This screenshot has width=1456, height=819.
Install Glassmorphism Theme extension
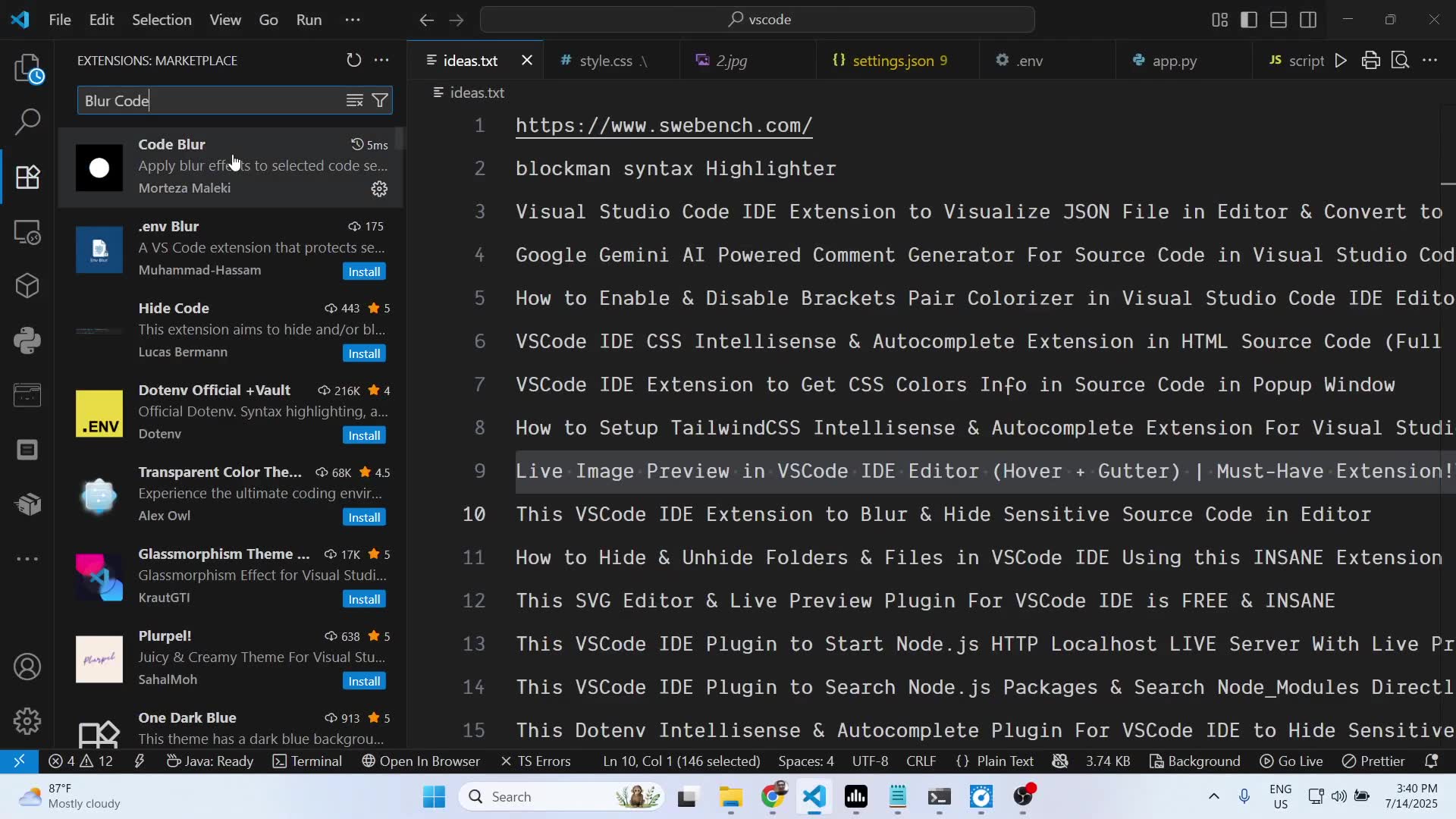click(364, 599)
